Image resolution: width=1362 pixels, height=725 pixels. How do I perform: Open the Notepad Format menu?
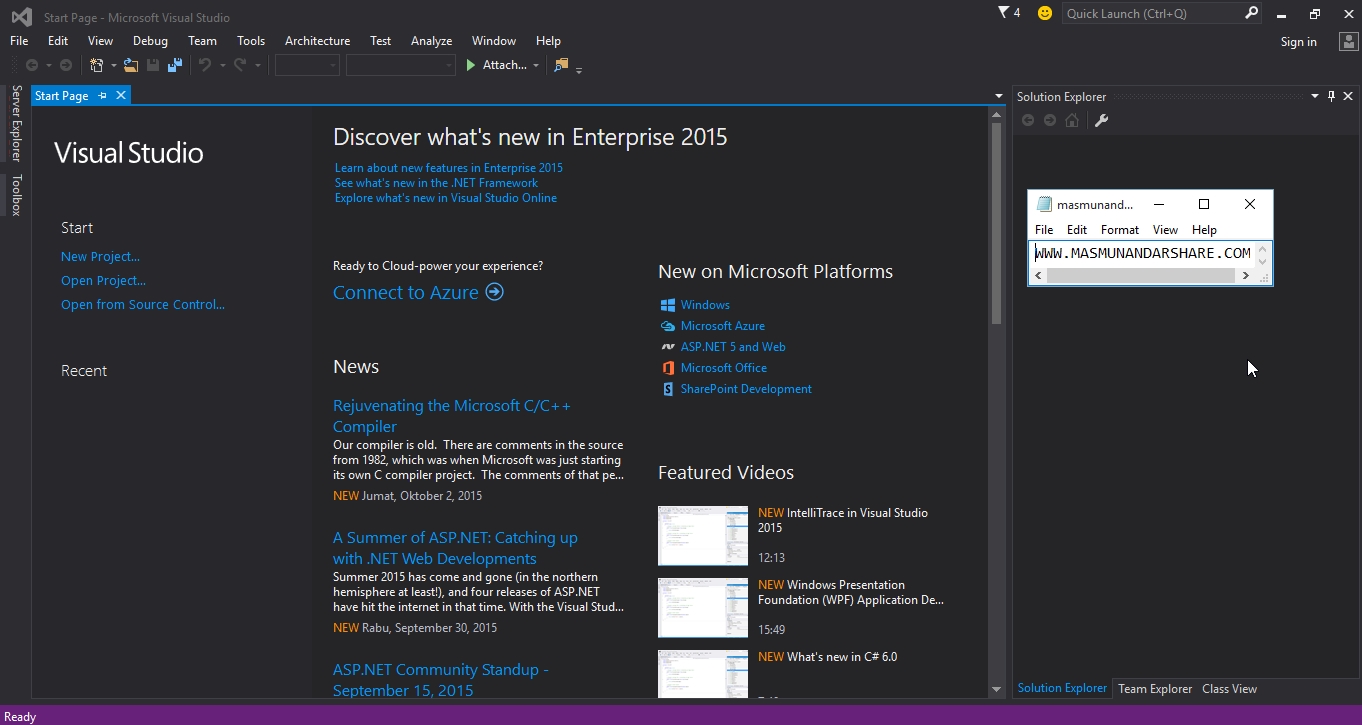click(1120, 229)
